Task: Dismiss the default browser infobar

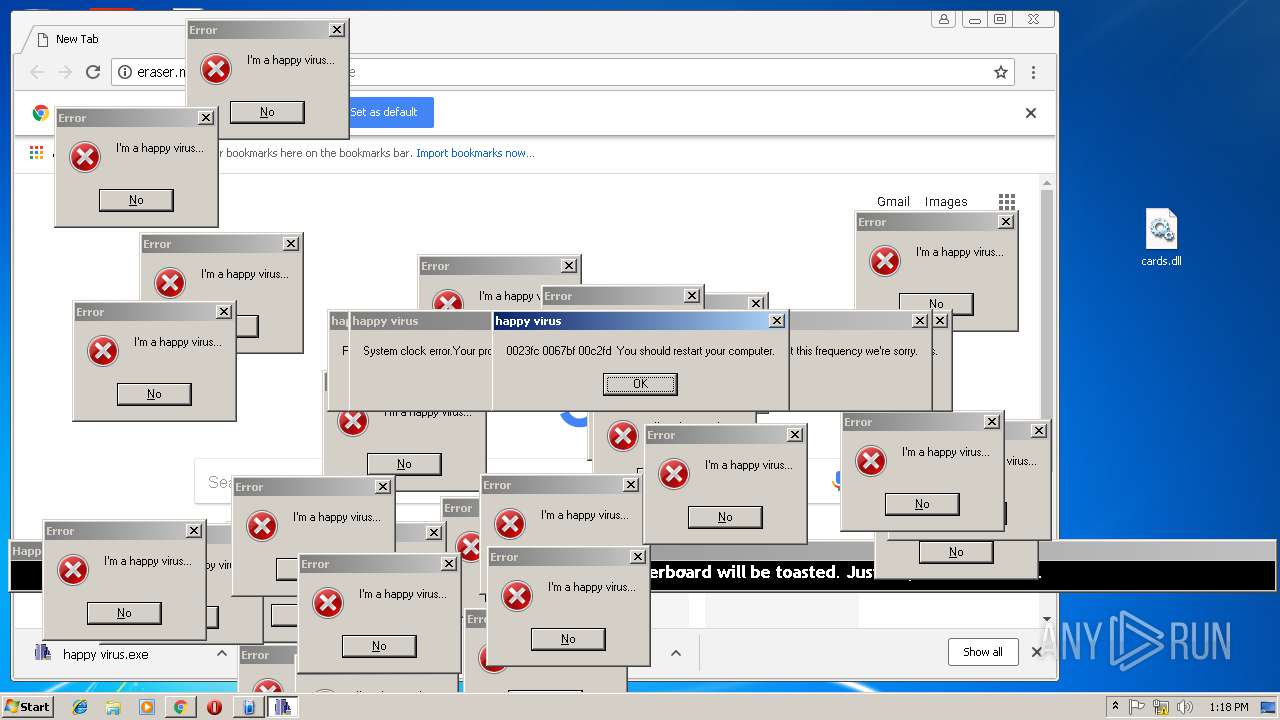Action: (1031, 113)
